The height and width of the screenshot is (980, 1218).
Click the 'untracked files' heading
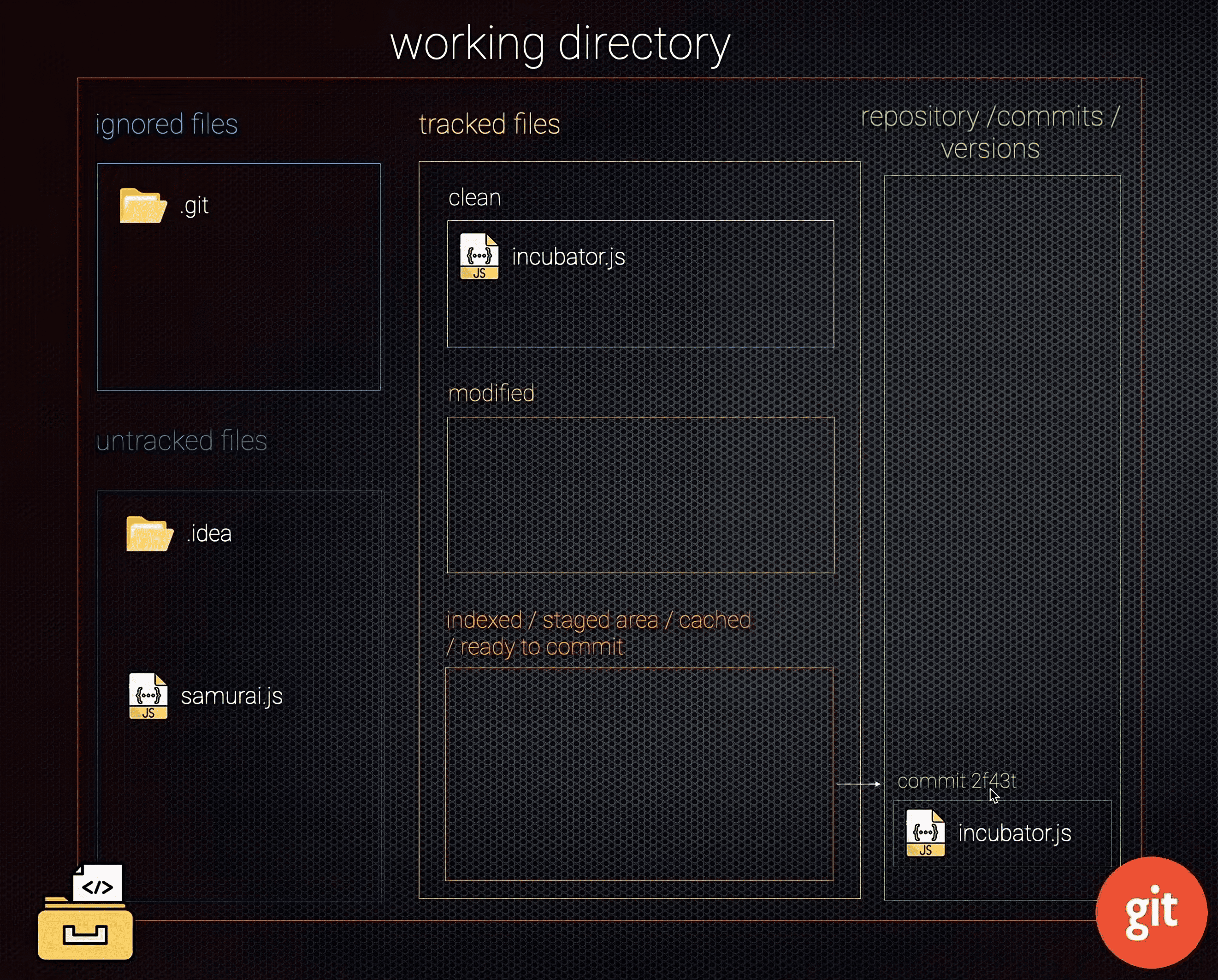(181, 441)
